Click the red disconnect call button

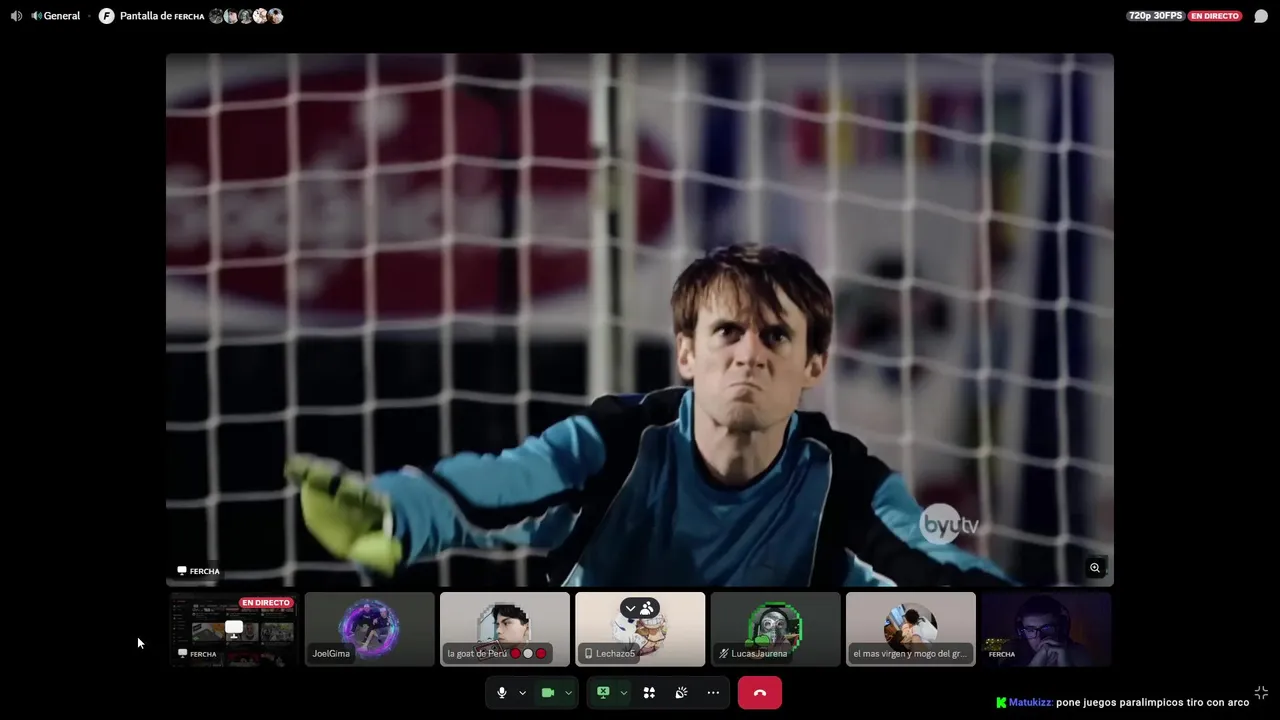click(760, 692)
